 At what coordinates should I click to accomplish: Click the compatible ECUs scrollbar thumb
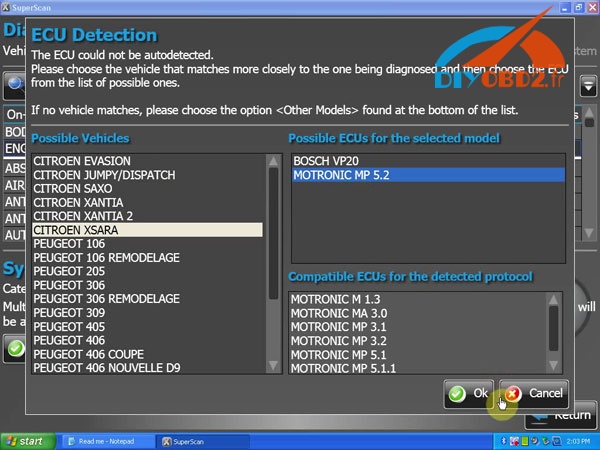[x=553, y=328]
